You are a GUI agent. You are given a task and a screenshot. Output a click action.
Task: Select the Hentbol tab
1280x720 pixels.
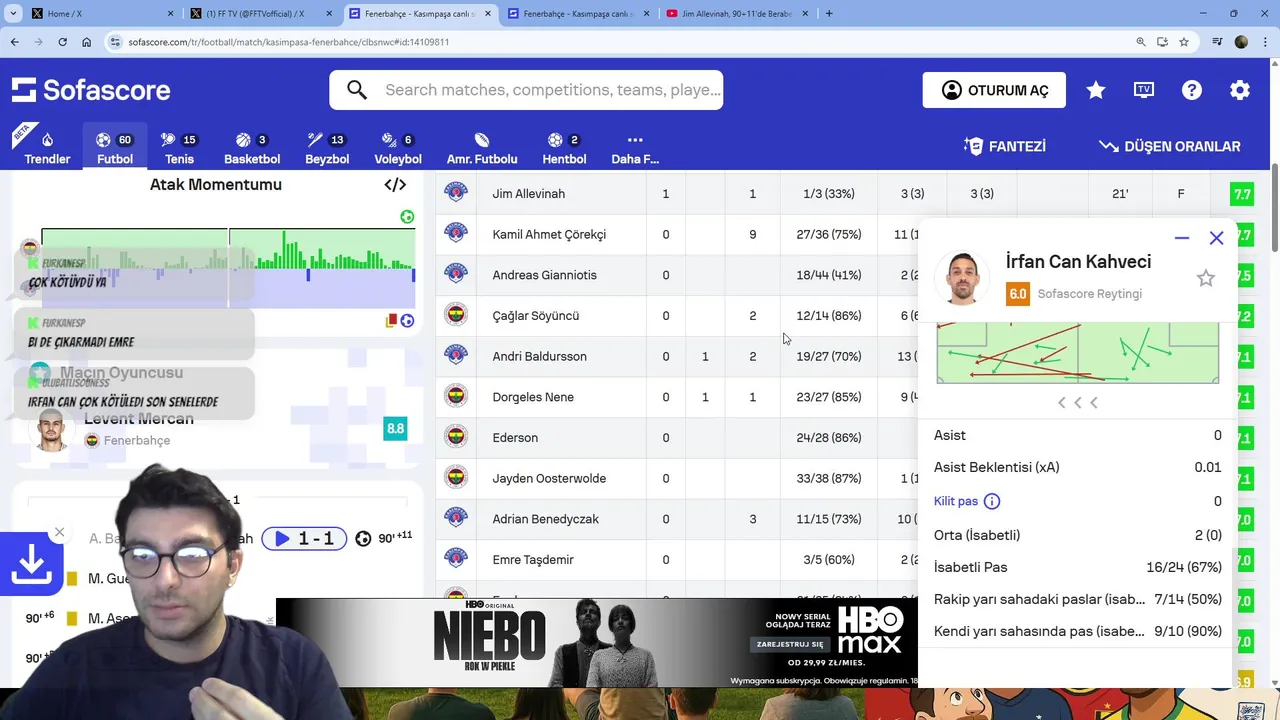[x=564, y=148]
